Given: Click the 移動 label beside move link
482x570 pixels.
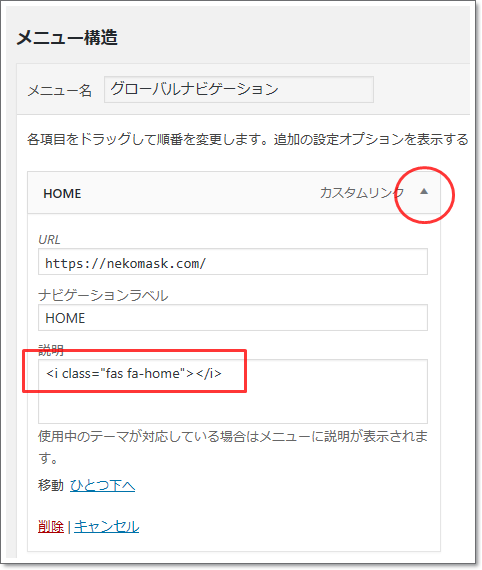Looking at the screenshot, I should tap(51, 485).
